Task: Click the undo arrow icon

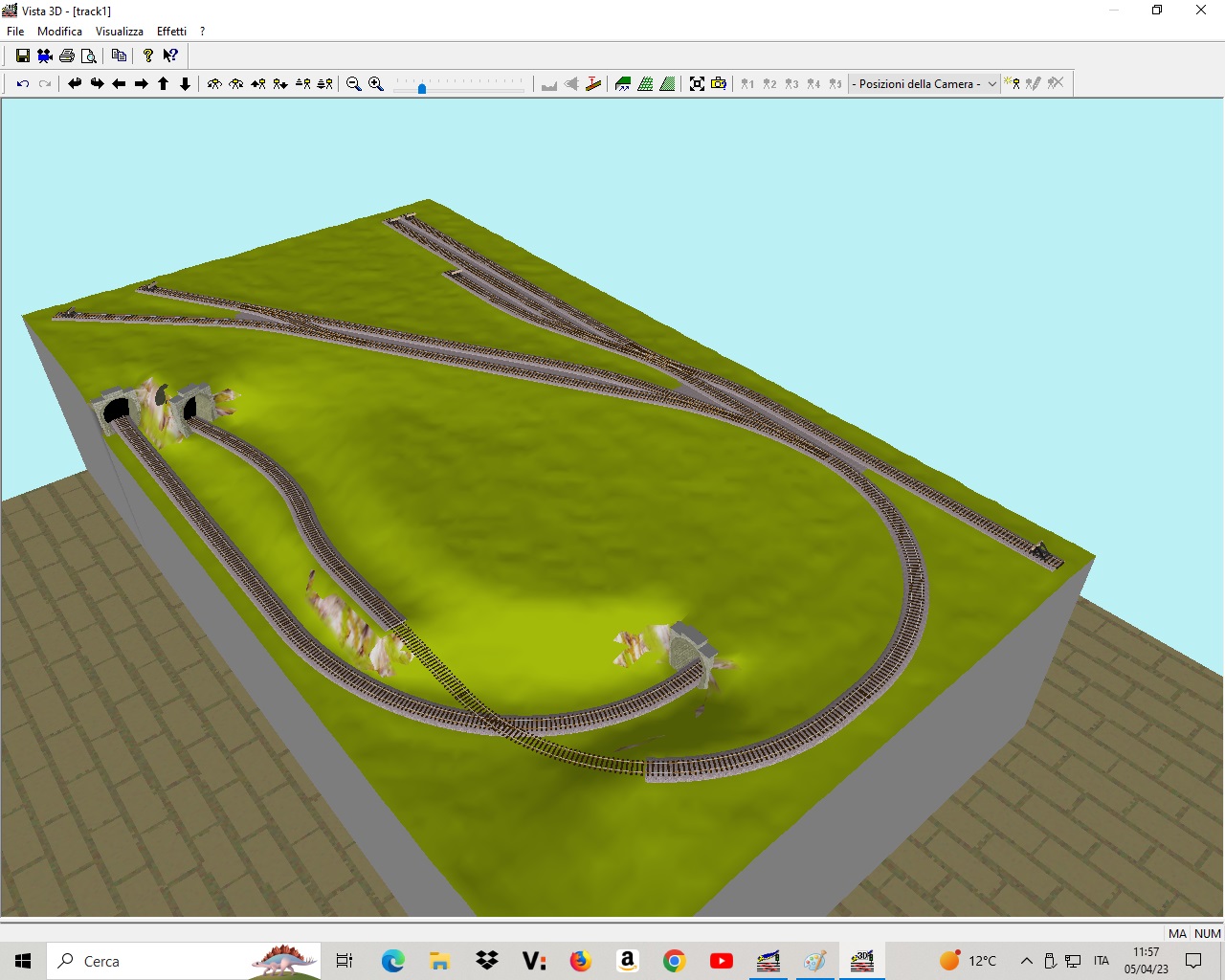Action: click(23, 84)
